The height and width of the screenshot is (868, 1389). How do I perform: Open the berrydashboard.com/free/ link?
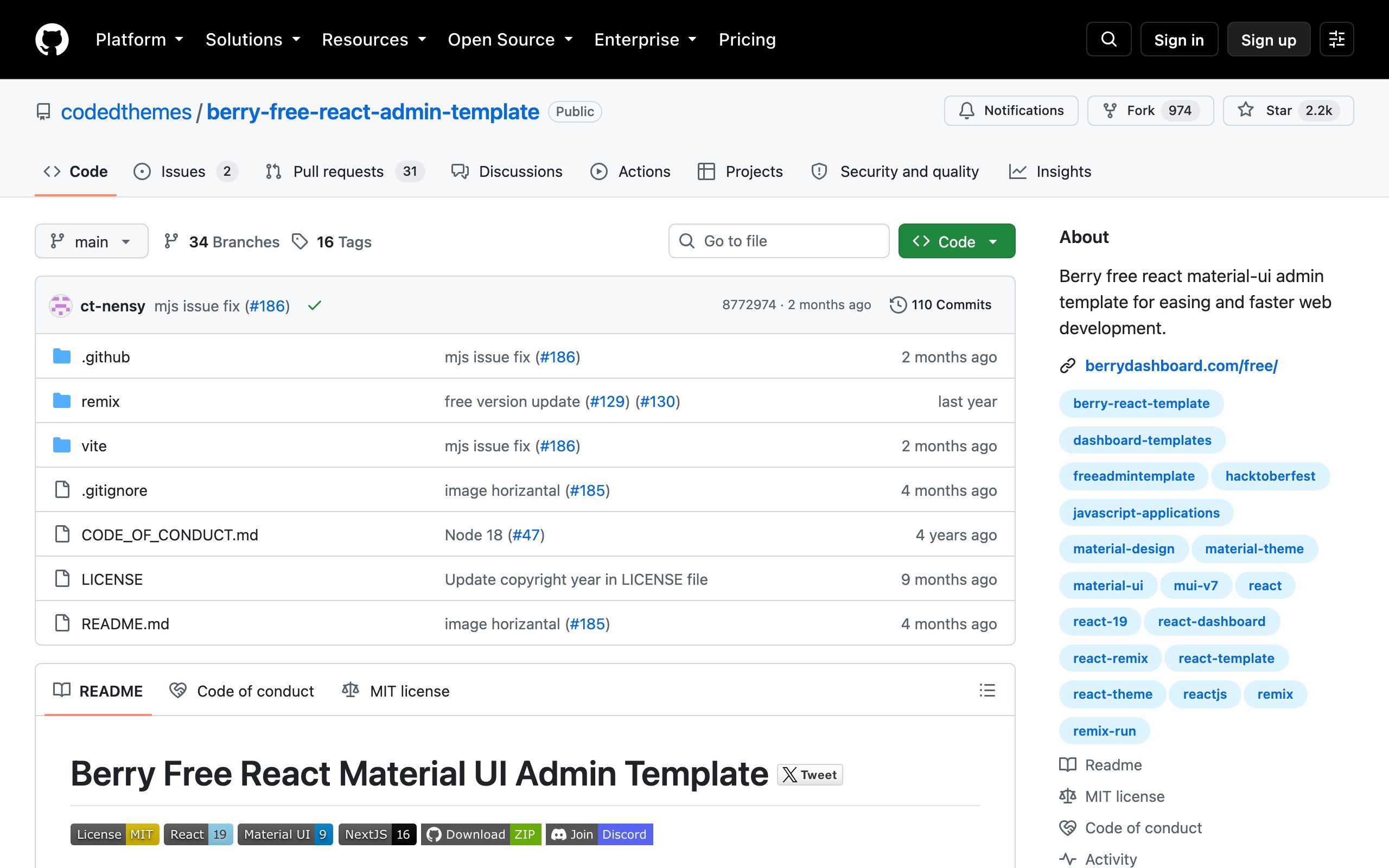[x=1181, y=366]
